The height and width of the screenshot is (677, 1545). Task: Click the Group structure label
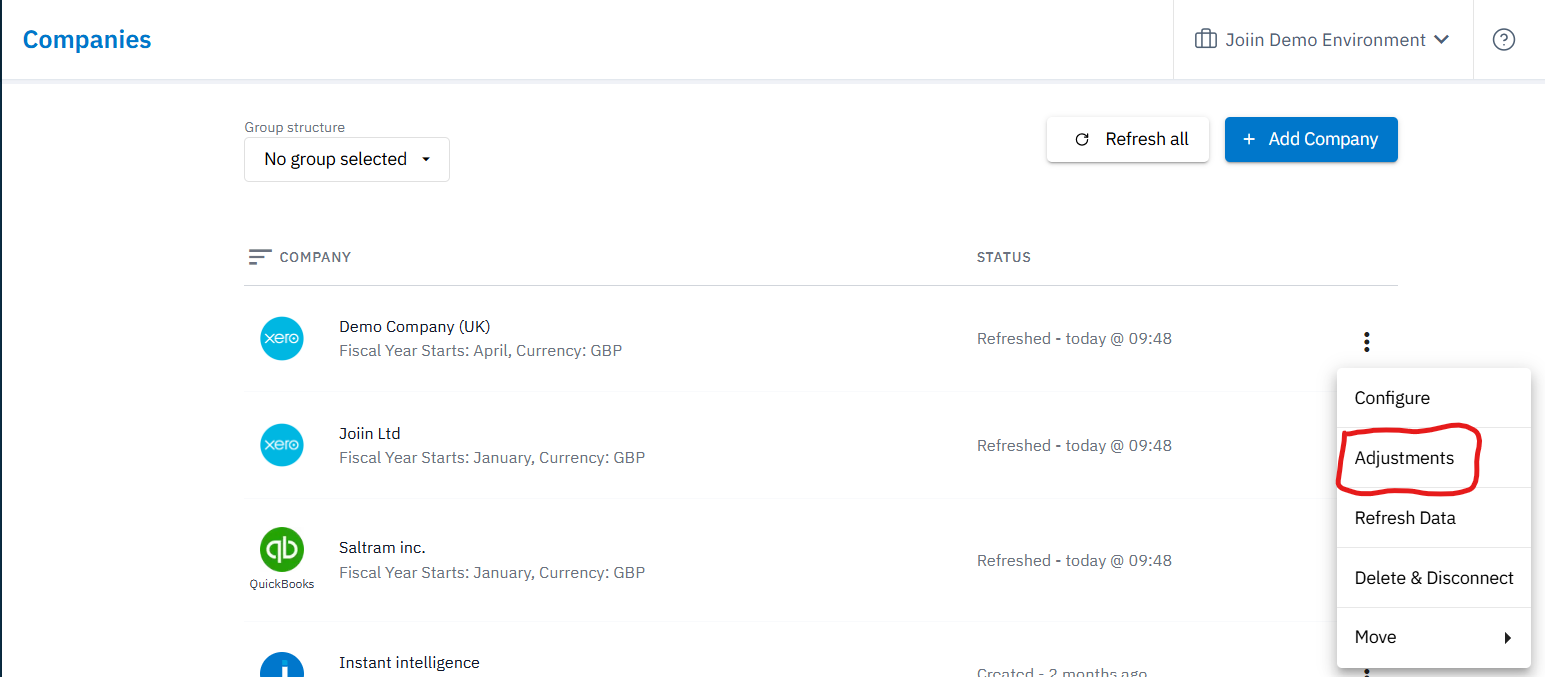(295, 128)
